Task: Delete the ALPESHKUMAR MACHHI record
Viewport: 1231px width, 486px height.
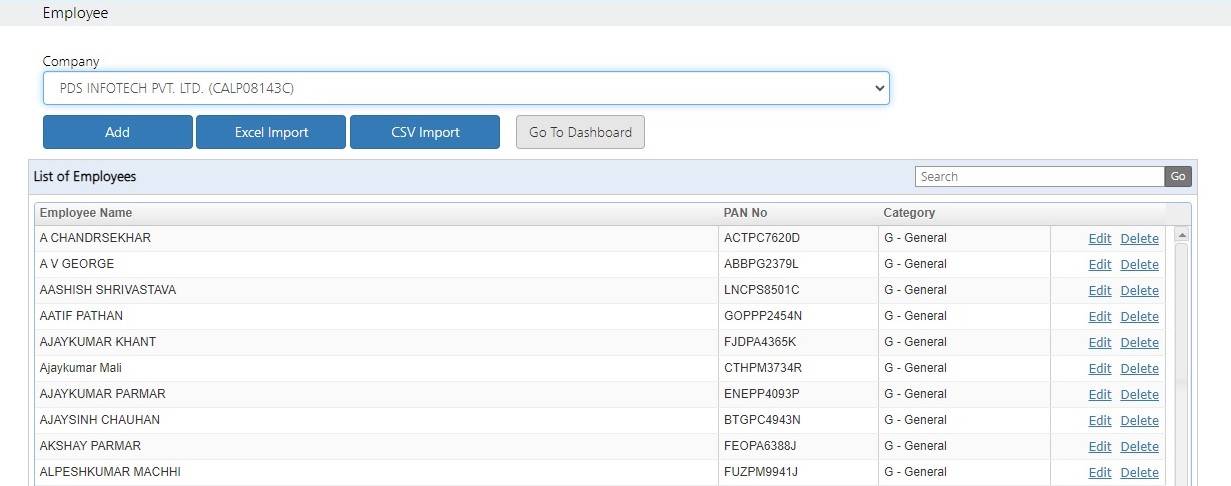Action: click(1140, 473)
